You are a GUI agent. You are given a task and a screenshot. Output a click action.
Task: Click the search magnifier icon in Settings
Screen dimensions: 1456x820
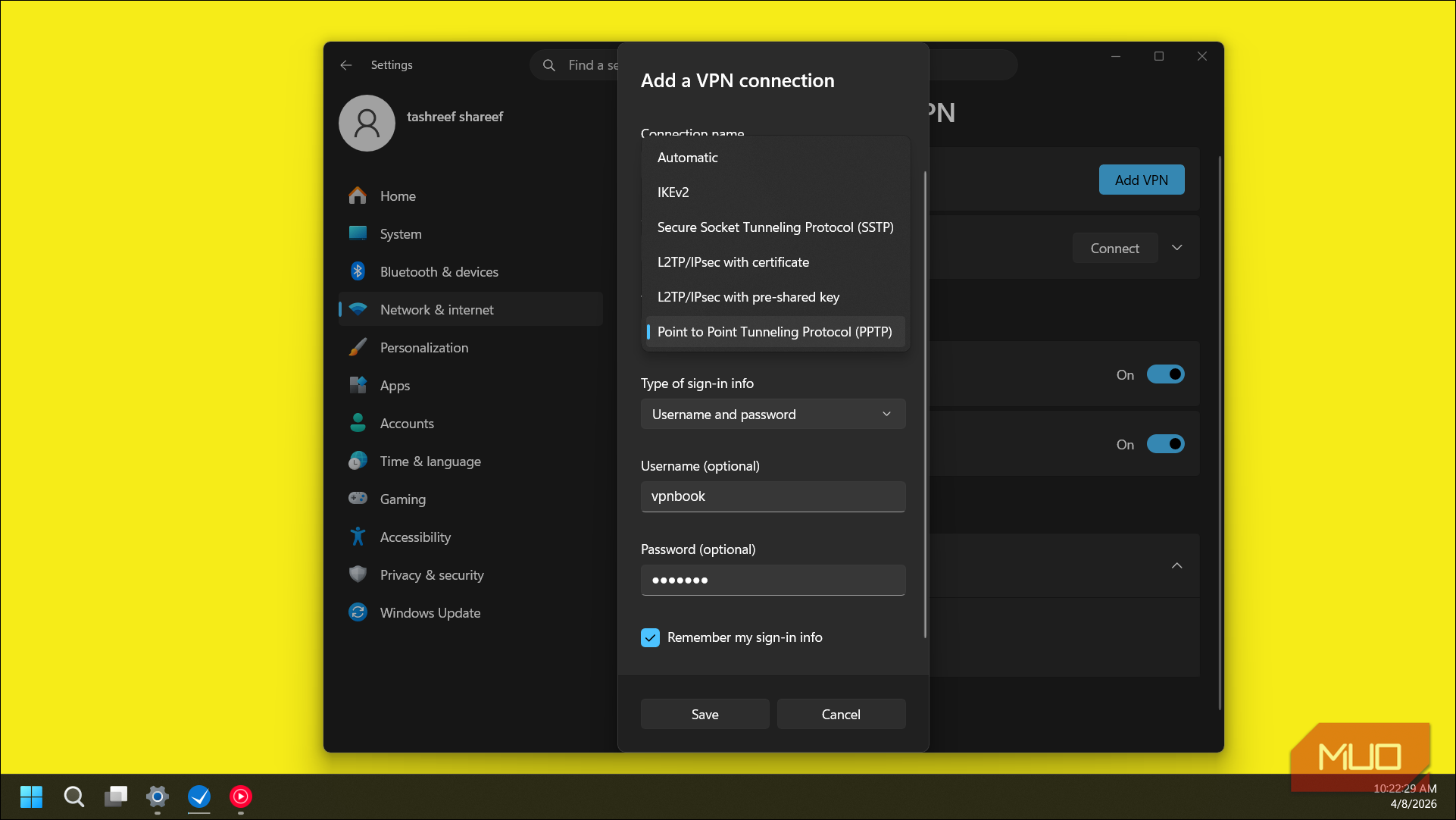(549, 65)
